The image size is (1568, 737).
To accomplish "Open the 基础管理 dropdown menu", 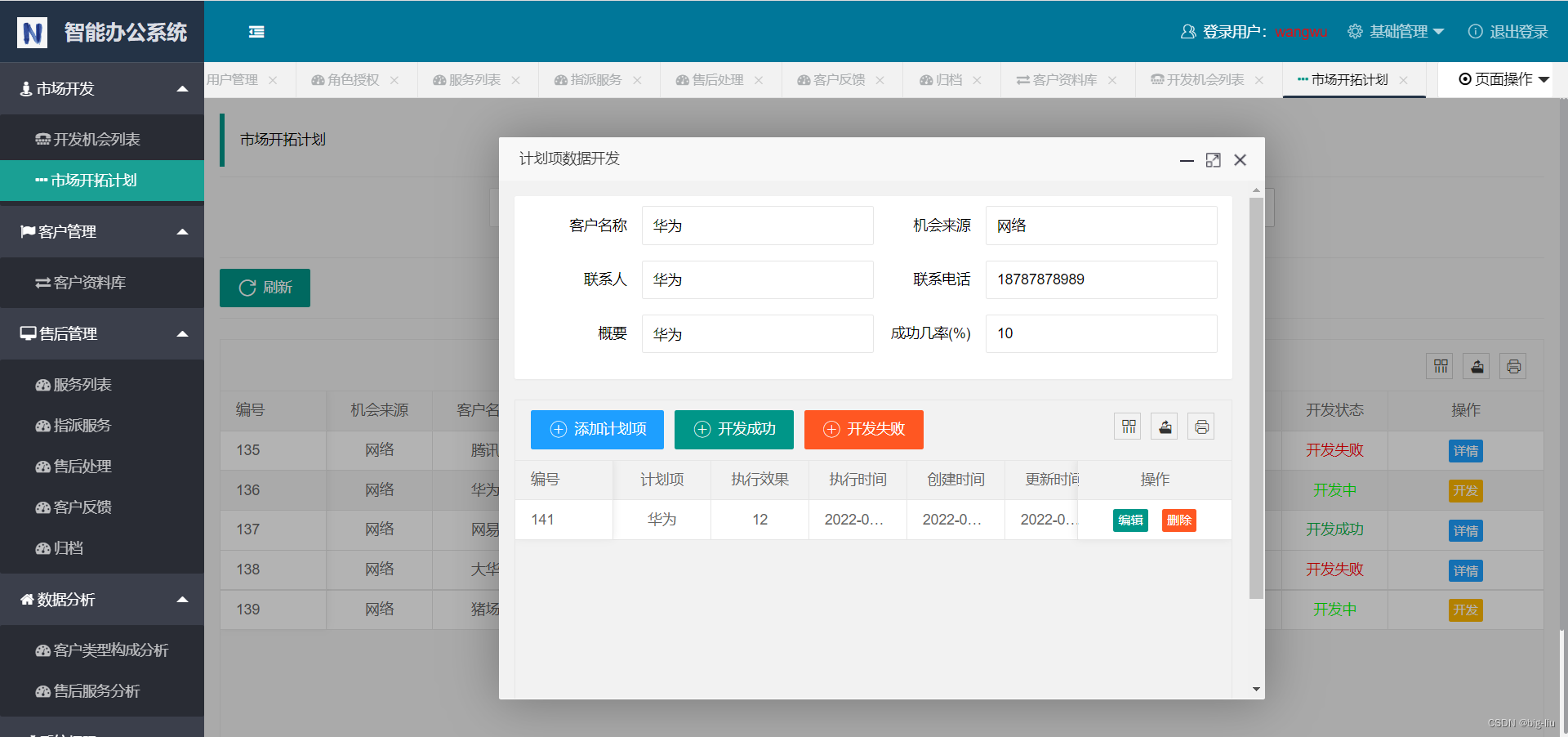I will (1396, 32).
